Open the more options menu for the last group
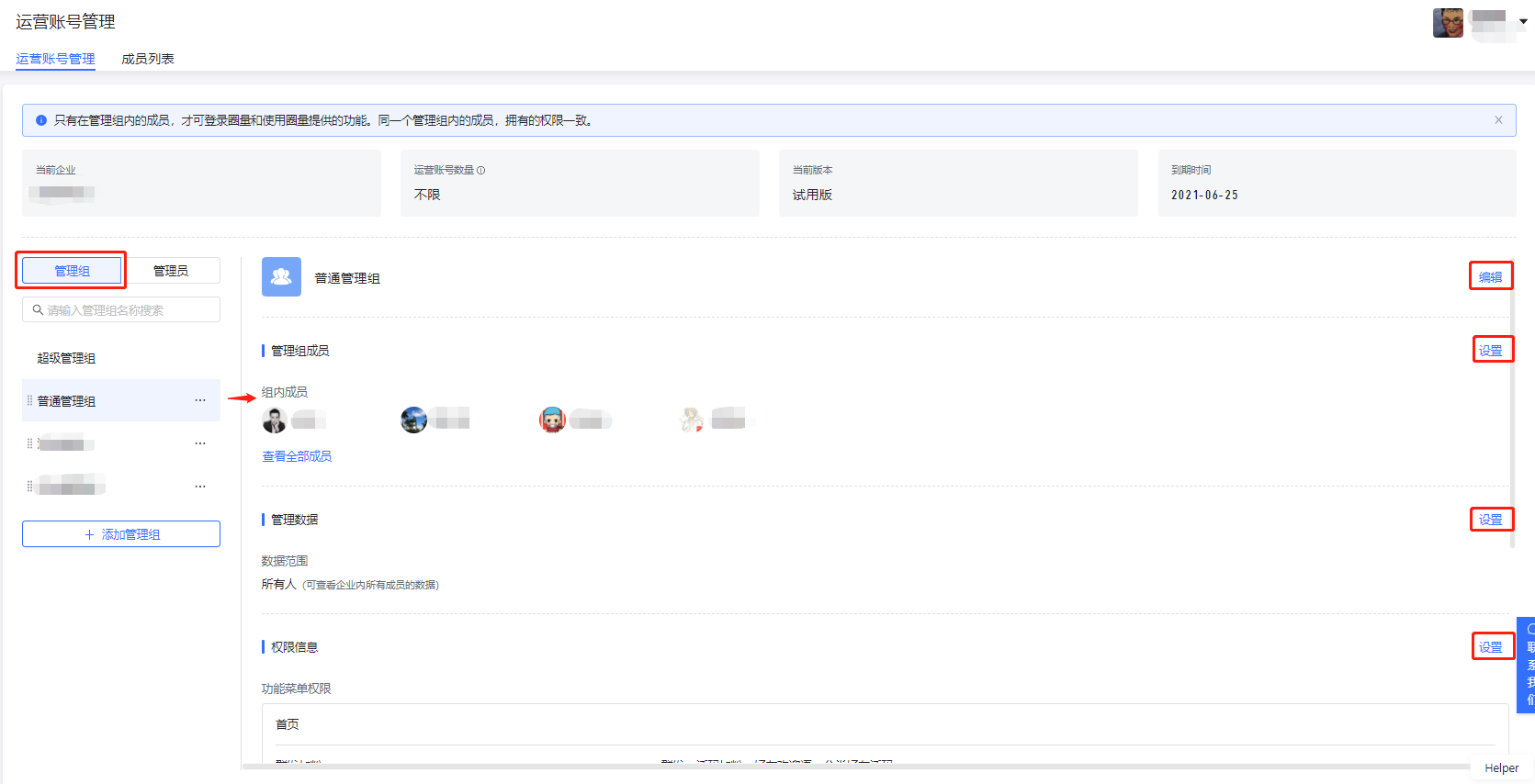The image size is (1535, 784). coord(200,487)
